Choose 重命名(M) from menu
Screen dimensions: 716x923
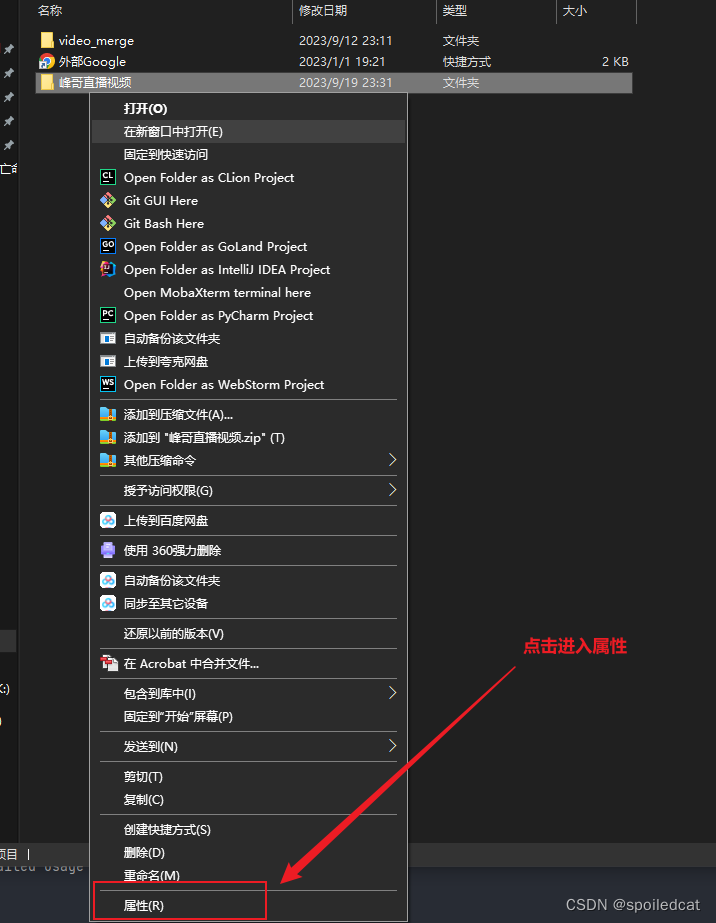click(x=248, y=875)
